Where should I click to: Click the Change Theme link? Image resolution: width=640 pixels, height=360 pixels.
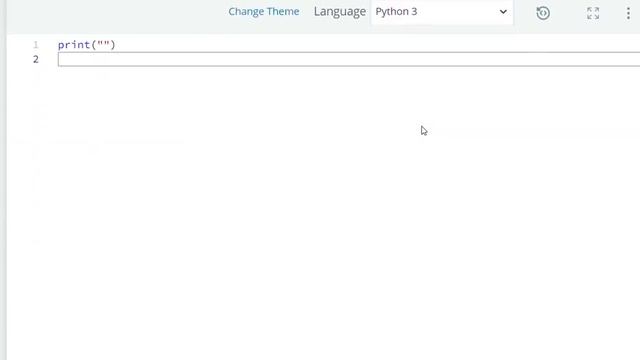pyautogui.click(x=264, y=11)
